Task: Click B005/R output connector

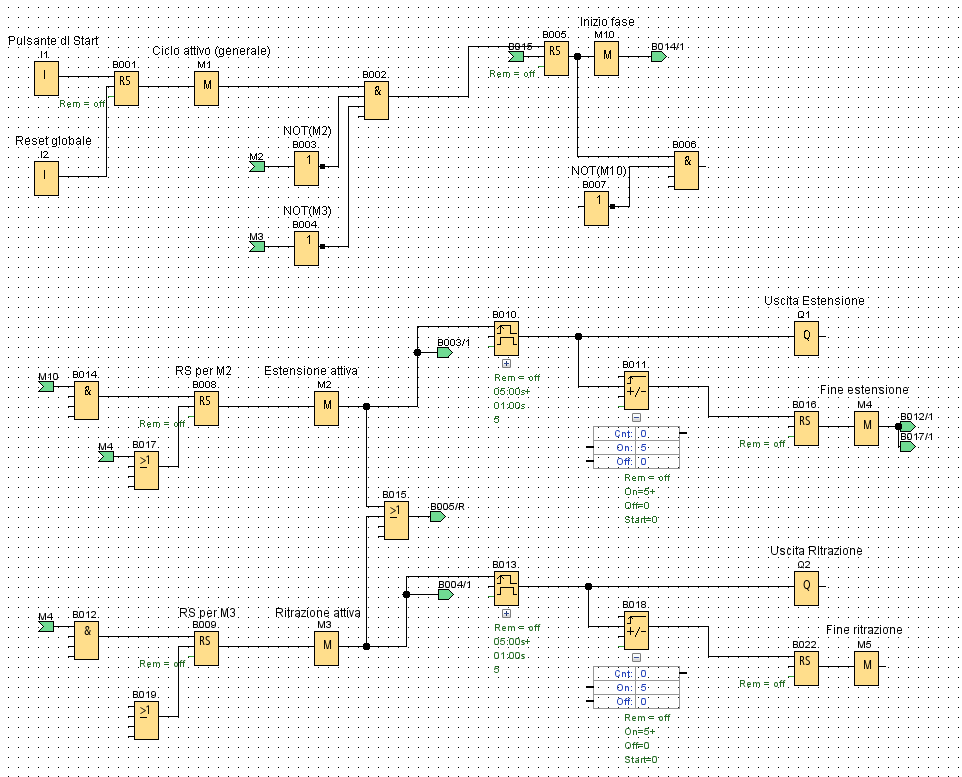Action: pos(438,517)
